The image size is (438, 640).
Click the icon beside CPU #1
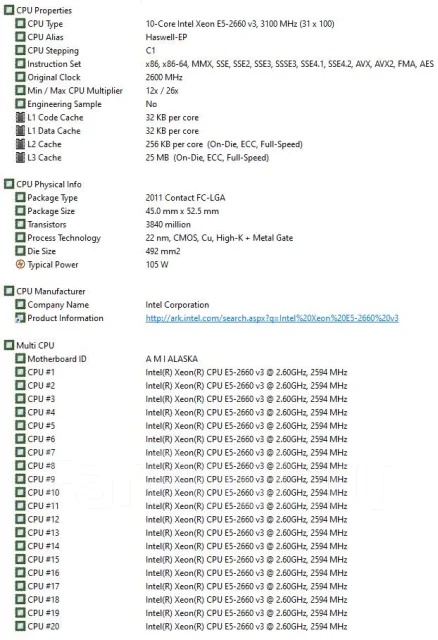click(x=20, y=372)
